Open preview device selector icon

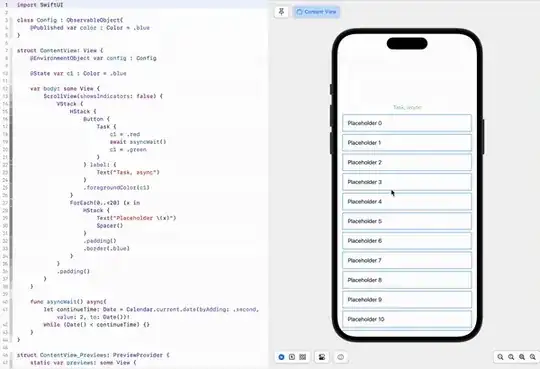coord(341,357)
